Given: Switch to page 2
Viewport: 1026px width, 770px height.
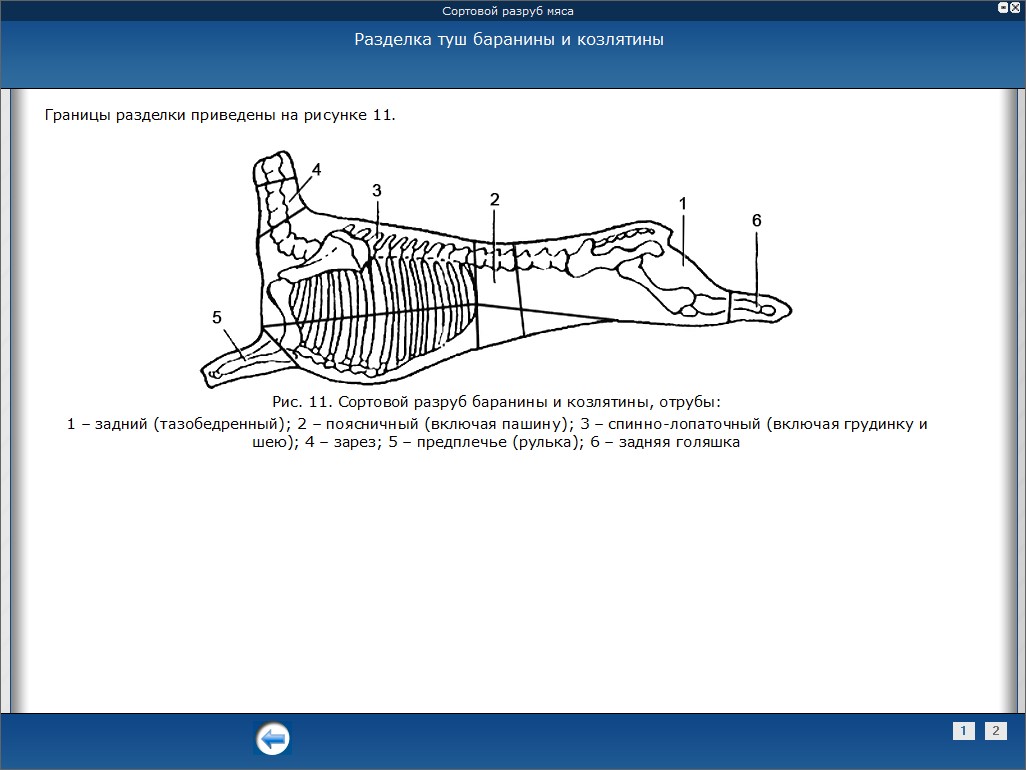Looking at the screenshot, I should point(996,731).
